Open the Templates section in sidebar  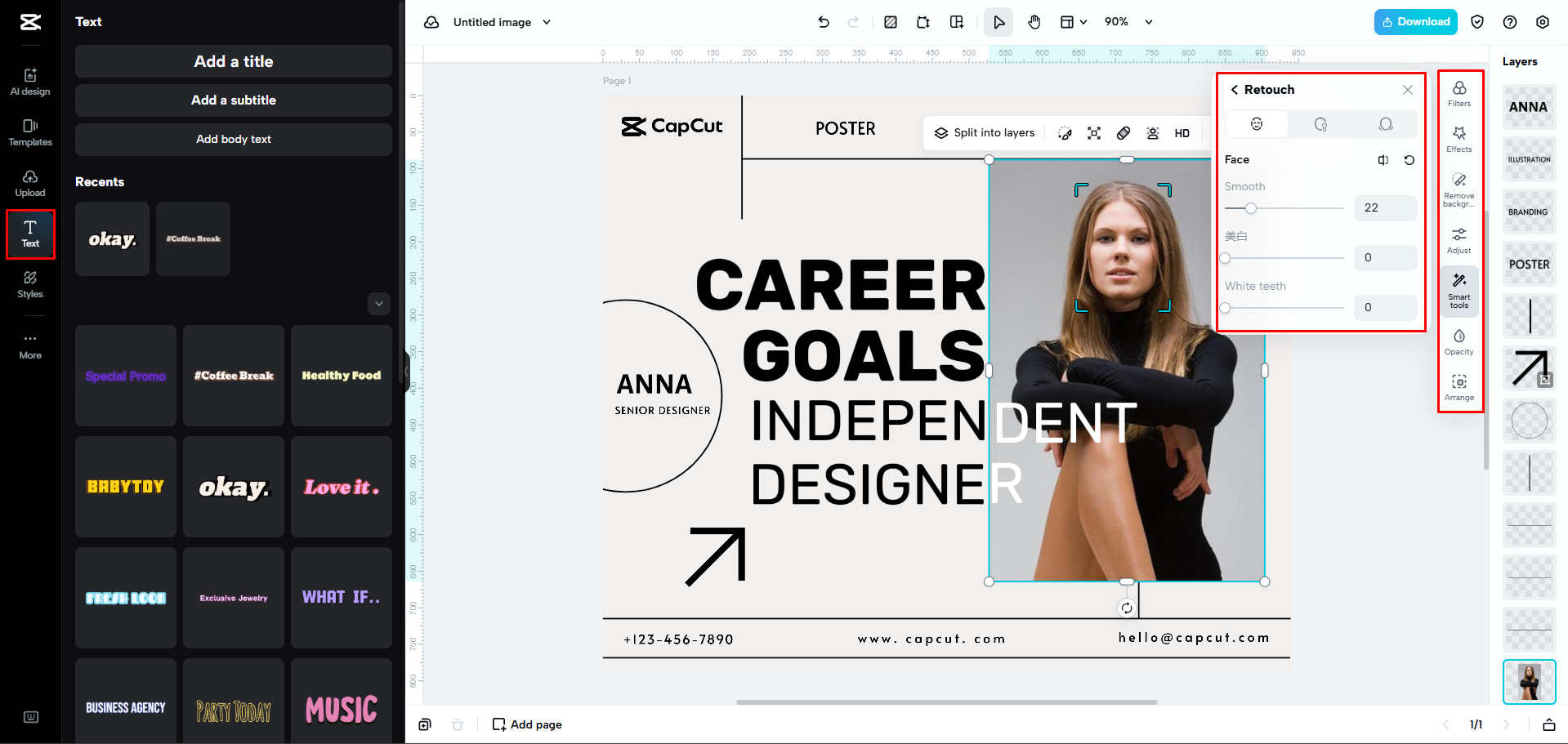[x=29, y=132]
